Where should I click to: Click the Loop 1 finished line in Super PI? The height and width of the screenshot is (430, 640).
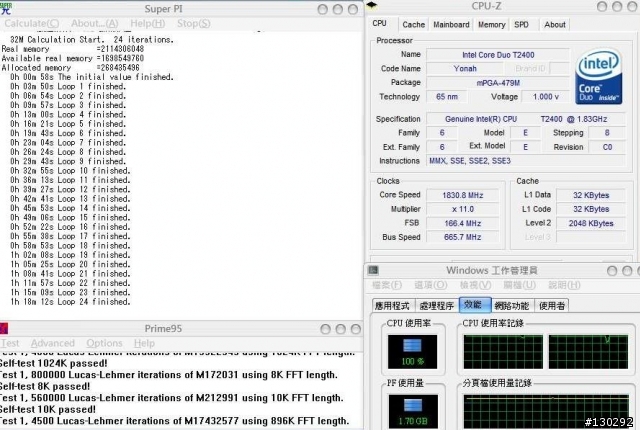pyautogui.click(x=68, y=86)
